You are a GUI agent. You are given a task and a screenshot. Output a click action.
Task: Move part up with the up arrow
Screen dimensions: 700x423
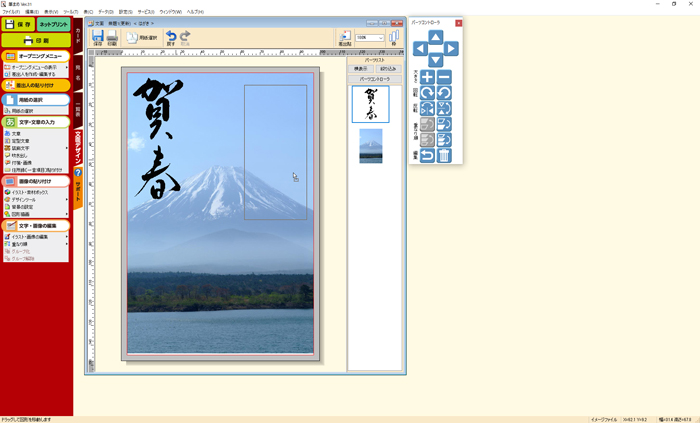pyautogui.click(x=436, y=36)
